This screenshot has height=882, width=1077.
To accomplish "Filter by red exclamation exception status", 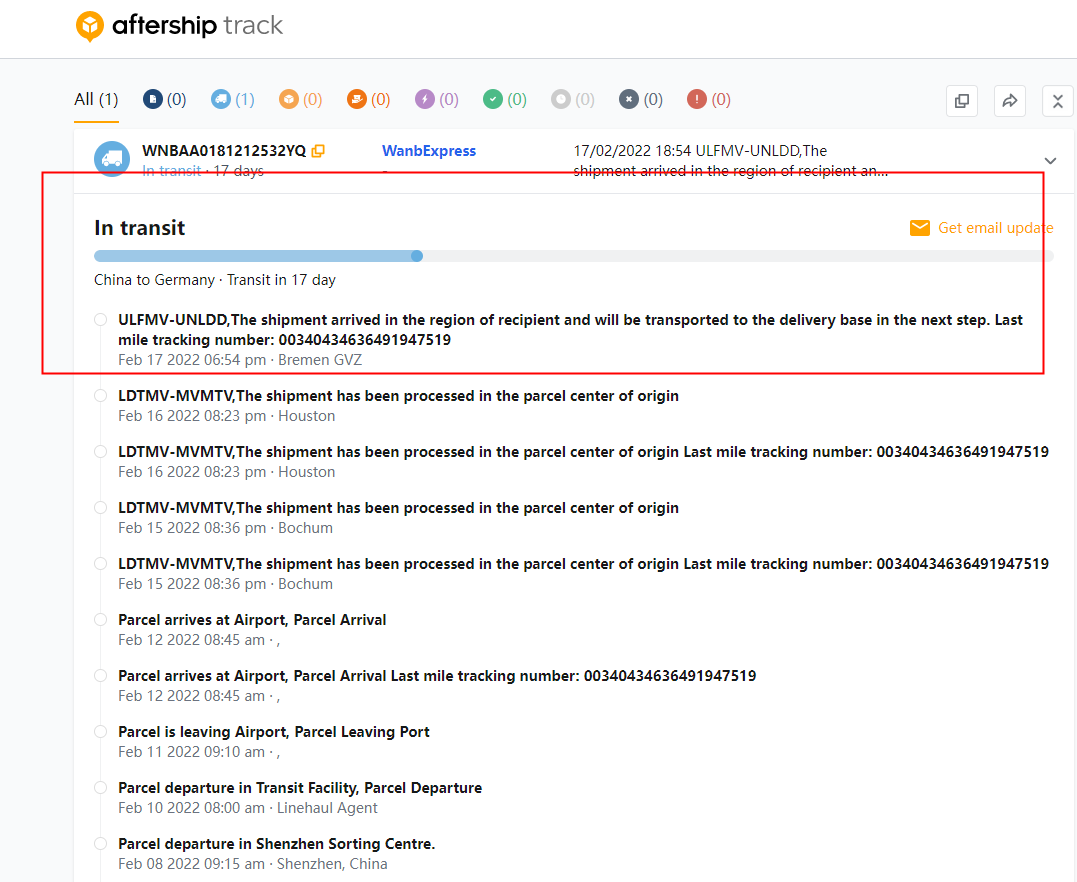I will [x=708, y=99].
